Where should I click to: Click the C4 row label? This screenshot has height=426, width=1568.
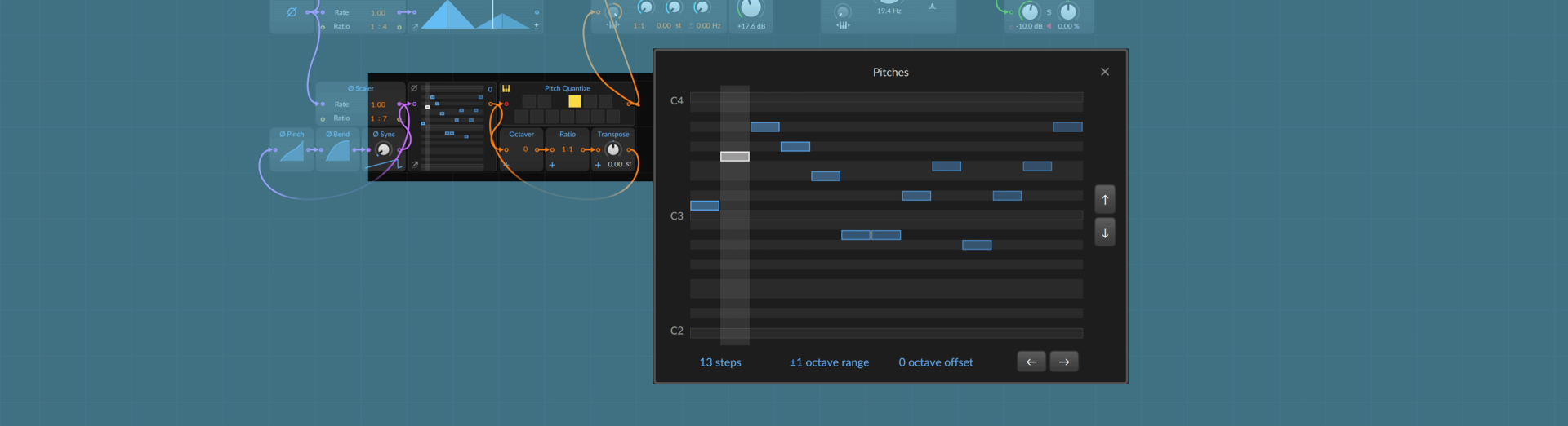pyautogui.click(x=677, y=101)
